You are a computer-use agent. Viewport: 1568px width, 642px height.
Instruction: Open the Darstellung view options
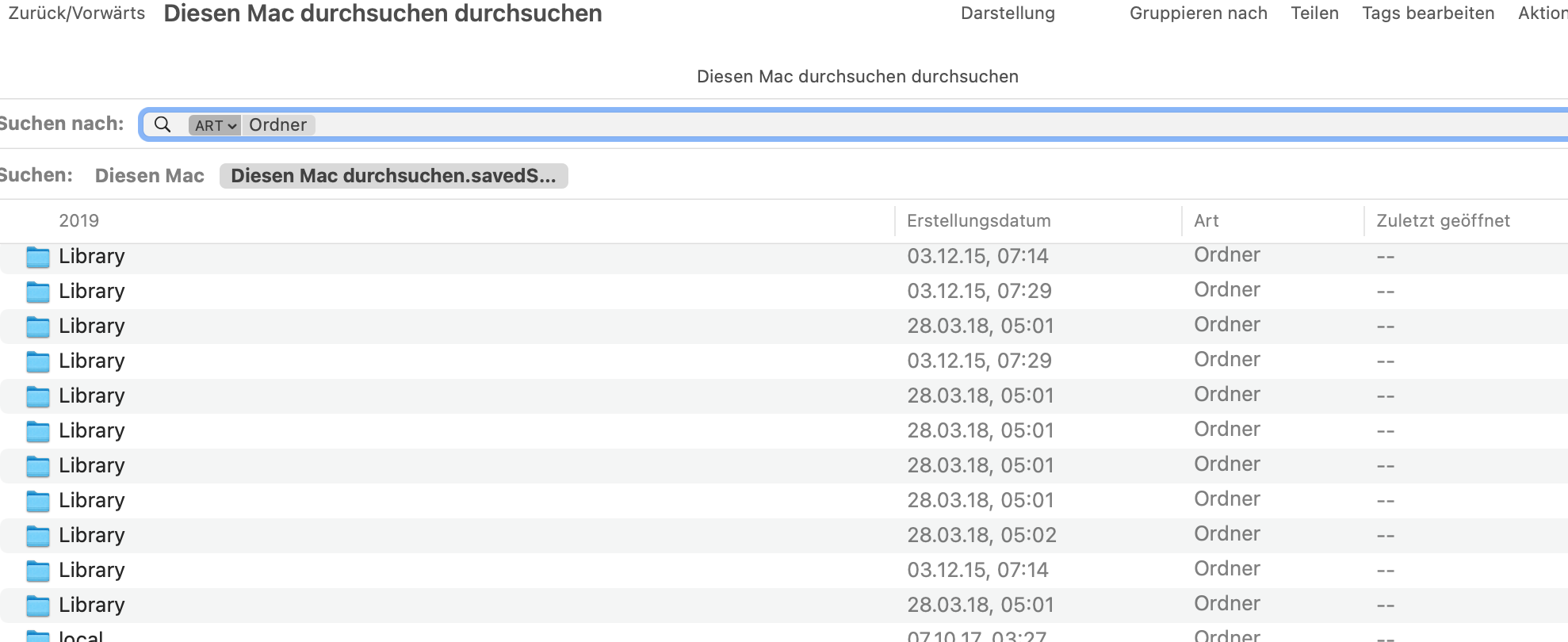coord(1008,13)
